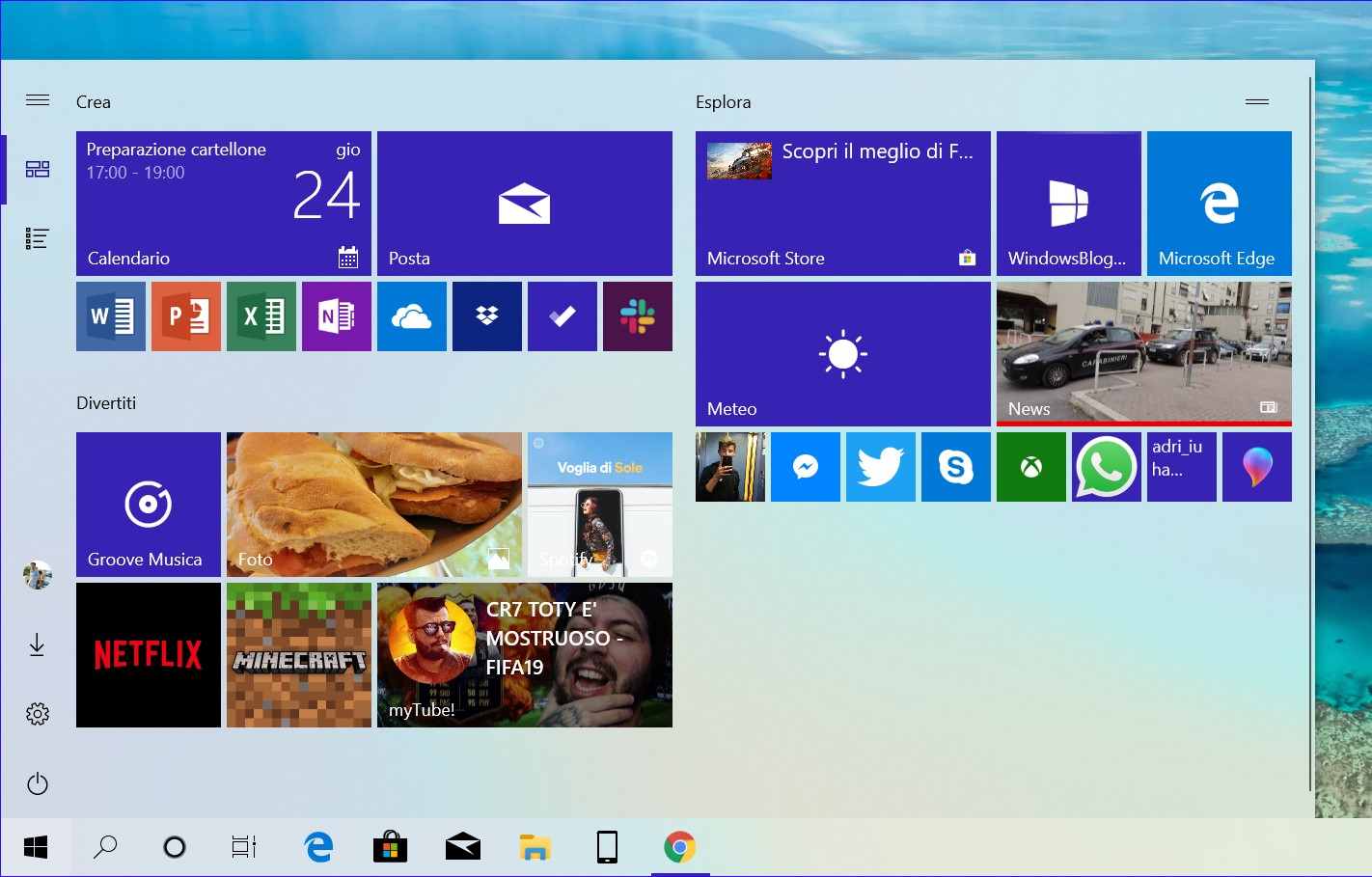Click the Start menu vertical scrollbar

coord(1310,434)
